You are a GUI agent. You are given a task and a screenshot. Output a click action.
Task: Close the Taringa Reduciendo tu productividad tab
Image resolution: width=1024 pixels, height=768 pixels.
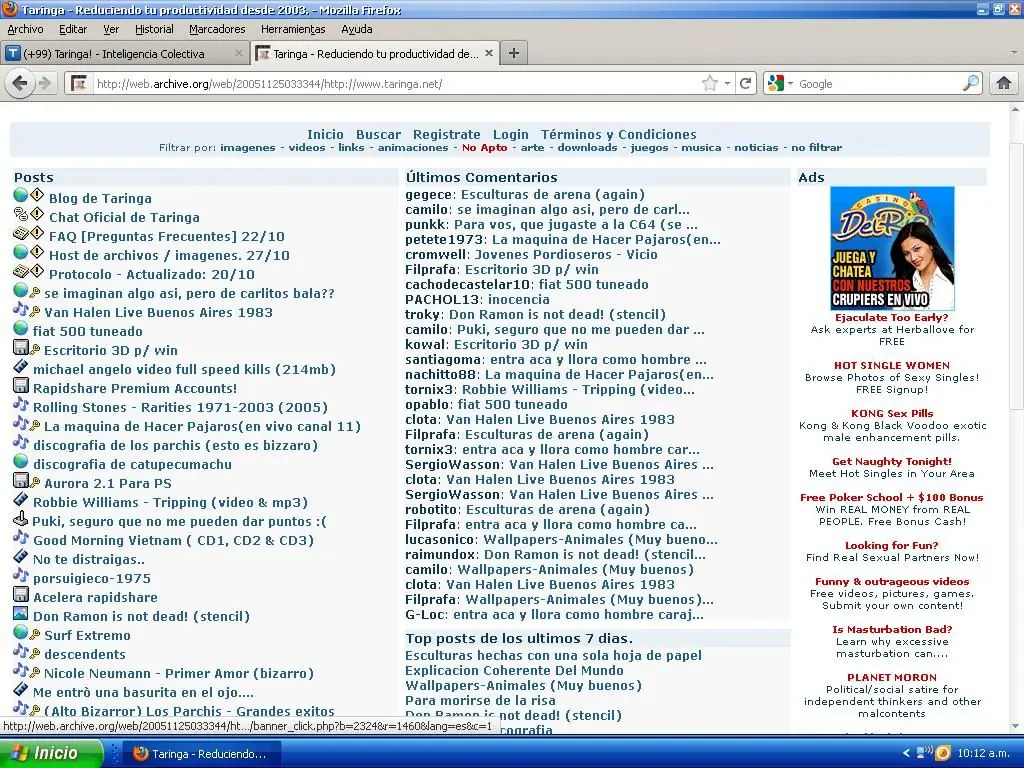488,54
